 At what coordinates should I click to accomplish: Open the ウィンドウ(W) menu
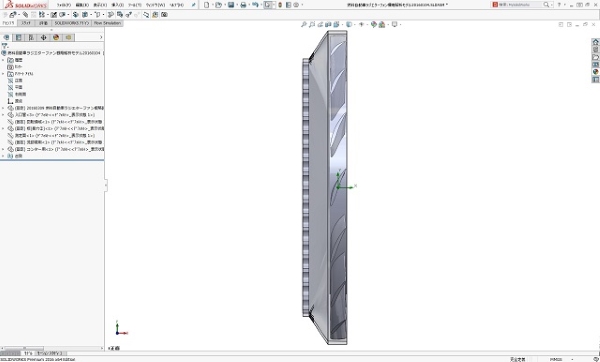(155, 5)
